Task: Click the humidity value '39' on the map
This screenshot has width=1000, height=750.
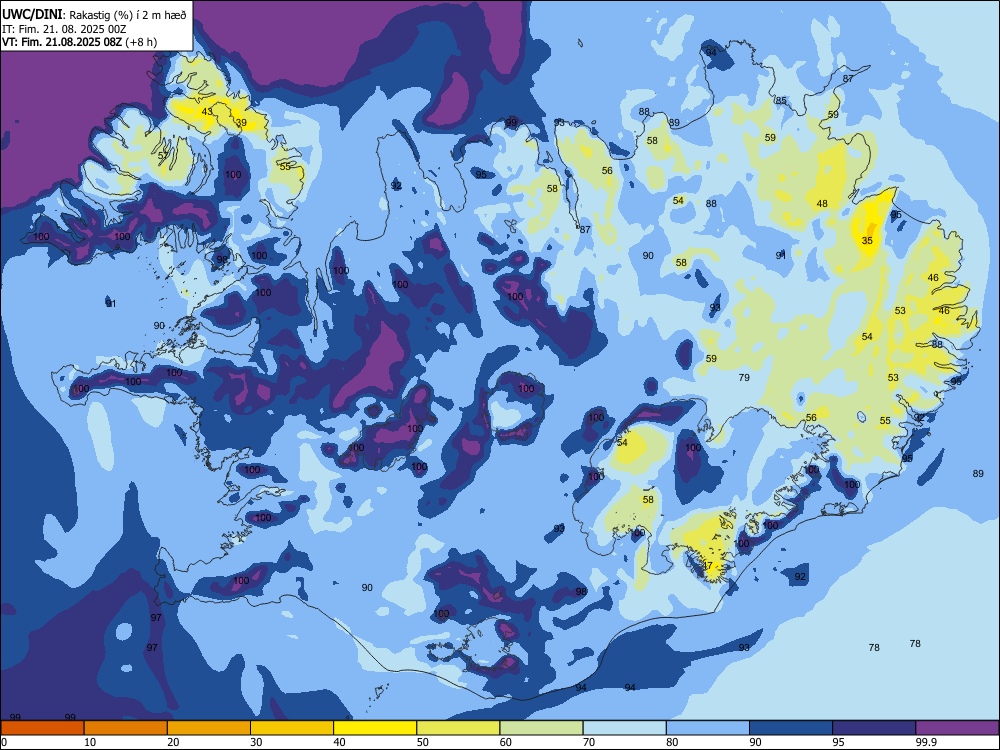Action: (x=241, y=122)
